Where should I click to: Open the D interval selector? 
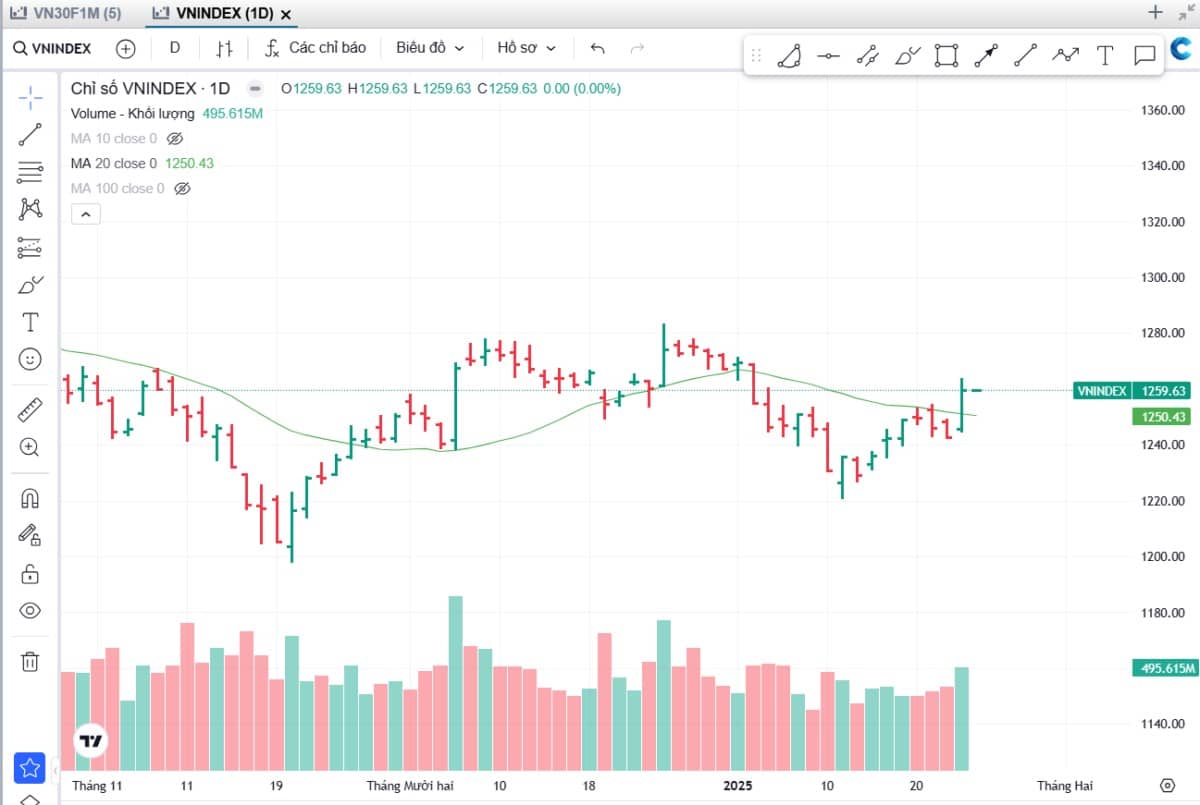click(x=175, y=48)
